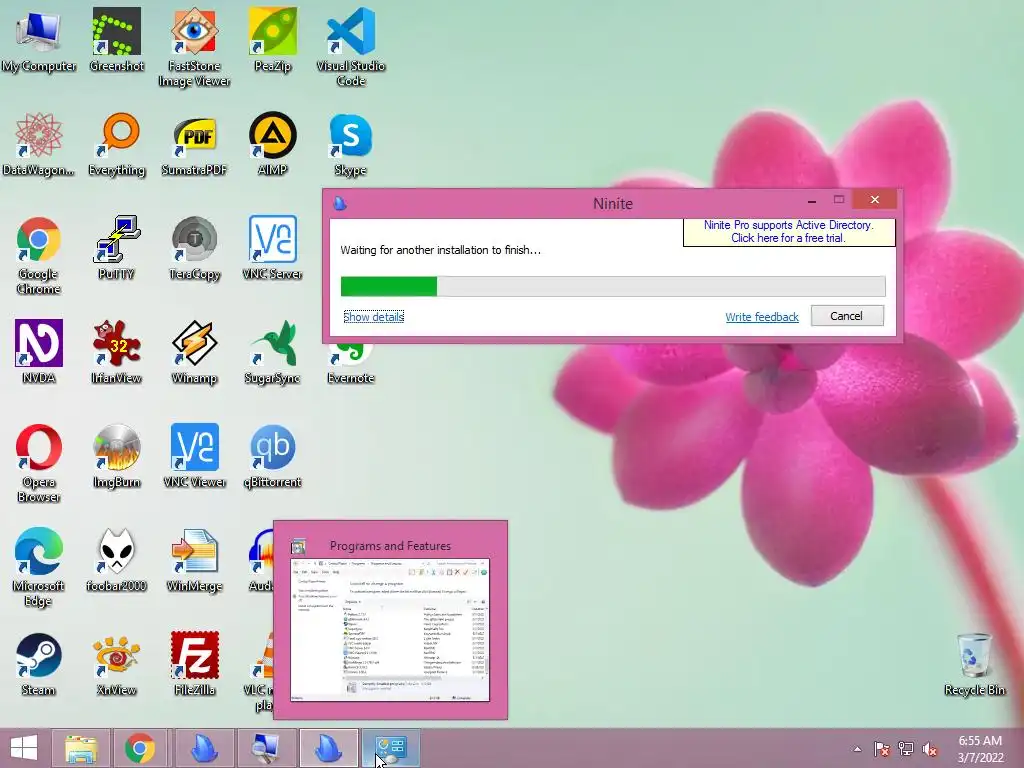Launch foobar2000 desktop shortcut
This screenshot has width=1024, height=768.
tap(116, 560)
